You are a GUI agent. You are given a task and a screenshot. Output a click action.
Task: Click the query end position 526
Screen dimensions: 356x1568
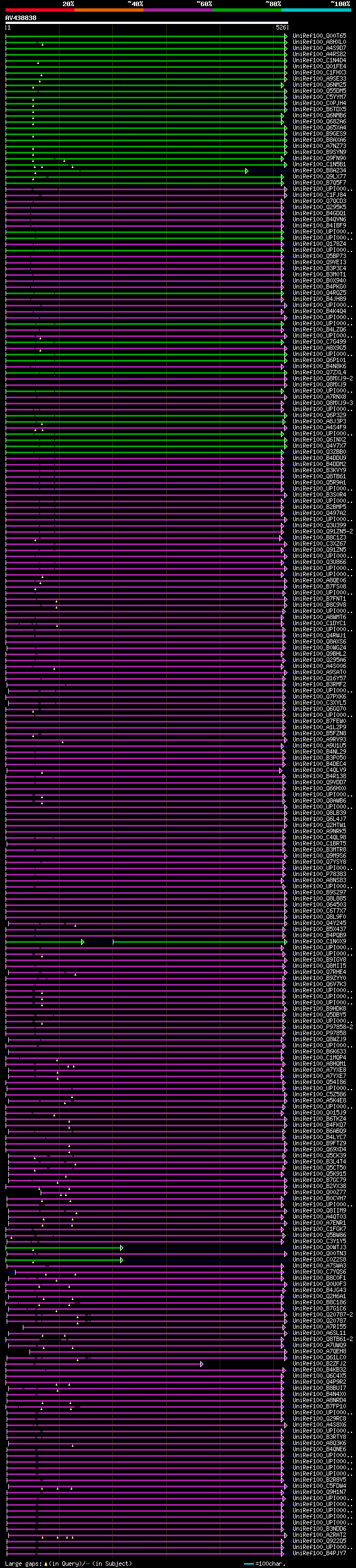click(x=281, y=27)
